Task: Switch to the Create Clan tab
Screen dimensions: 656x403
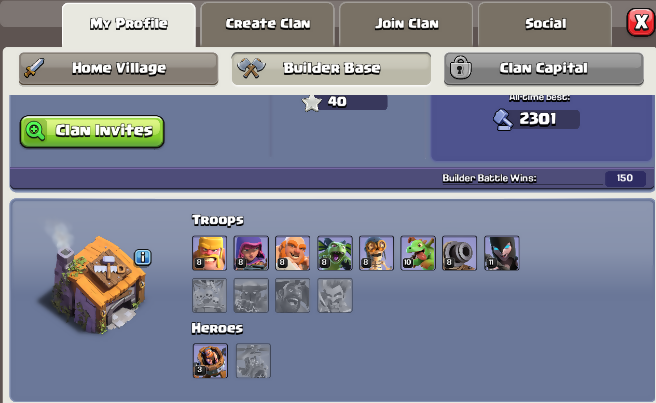Action: [268, 24]
